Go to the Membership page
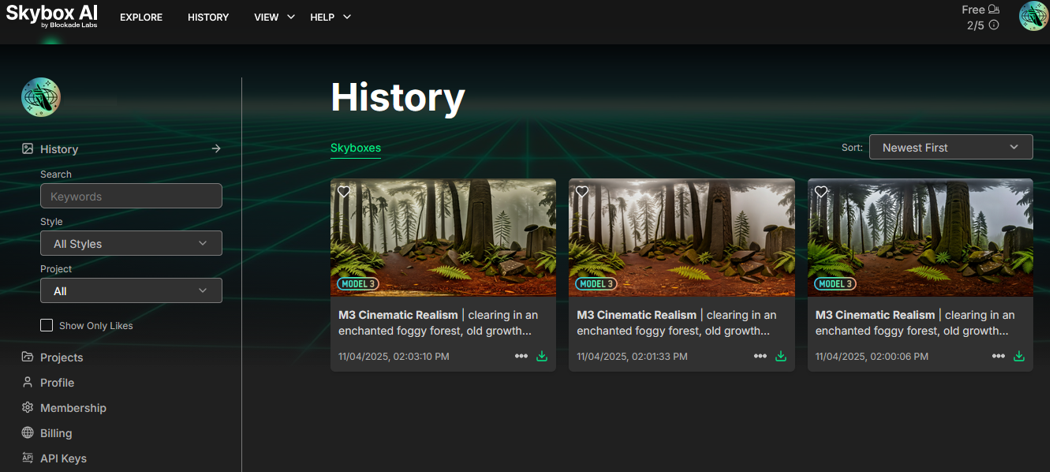 coord(73,408)
